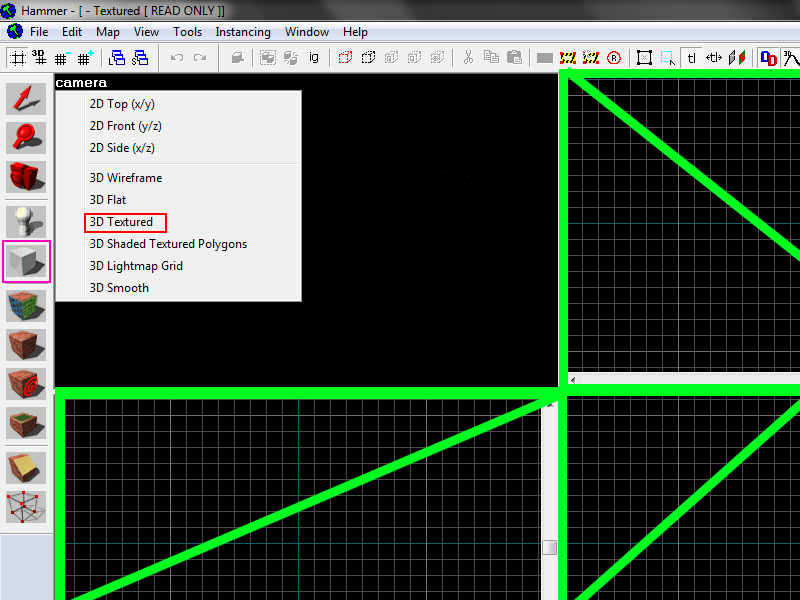Click the Undo arrow

click(x=177, y=58)
